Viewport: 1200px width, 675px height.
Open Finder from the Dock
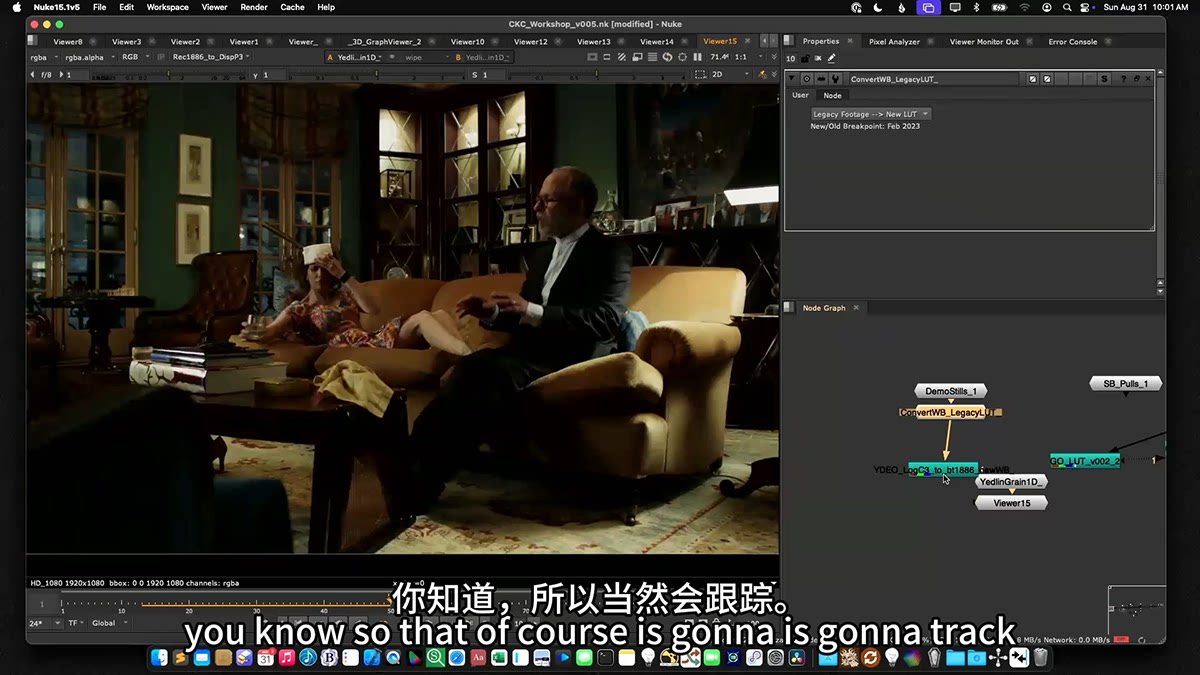pos(159,657)
